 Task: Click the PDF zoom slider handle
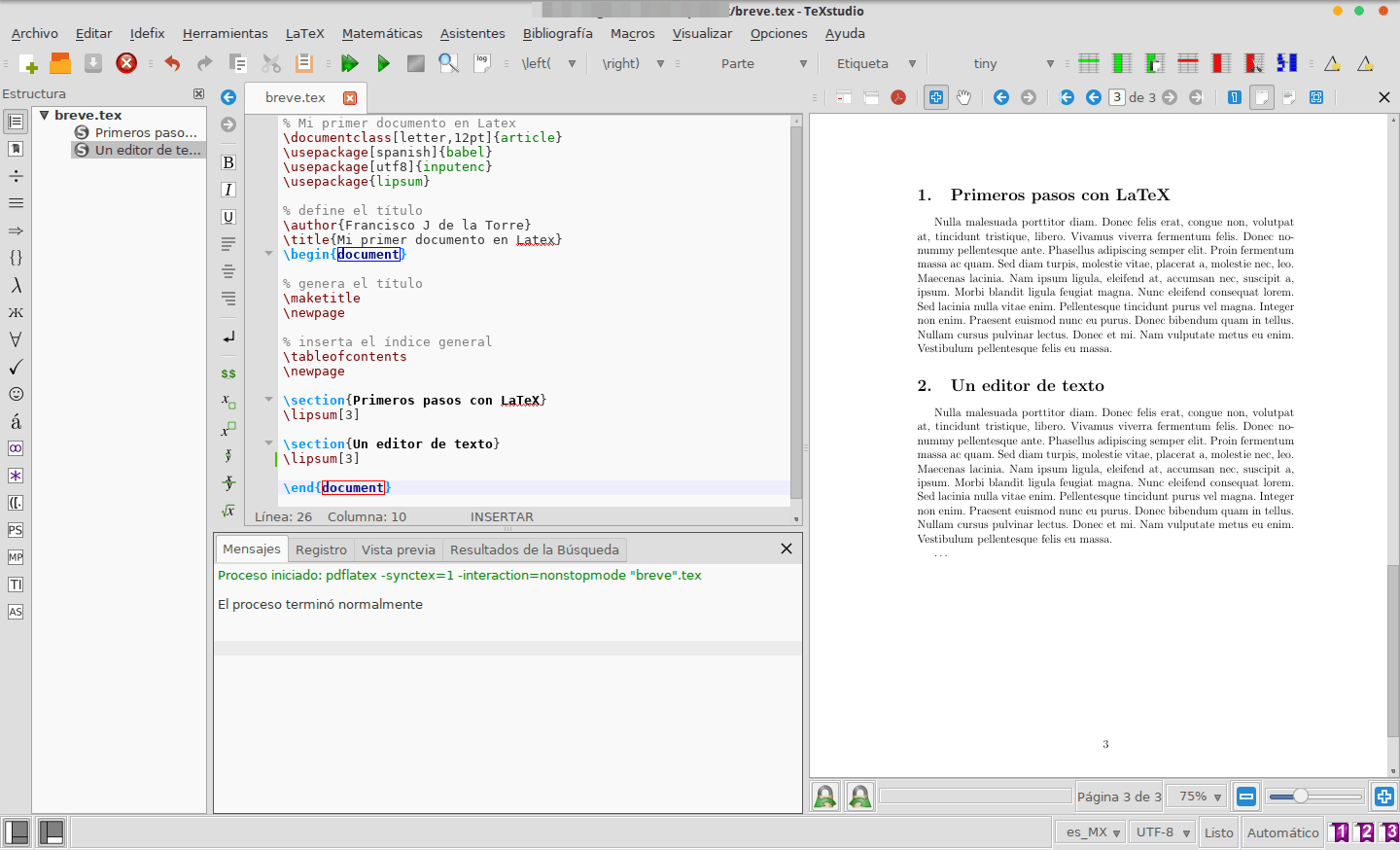(x=1303, y=796)
